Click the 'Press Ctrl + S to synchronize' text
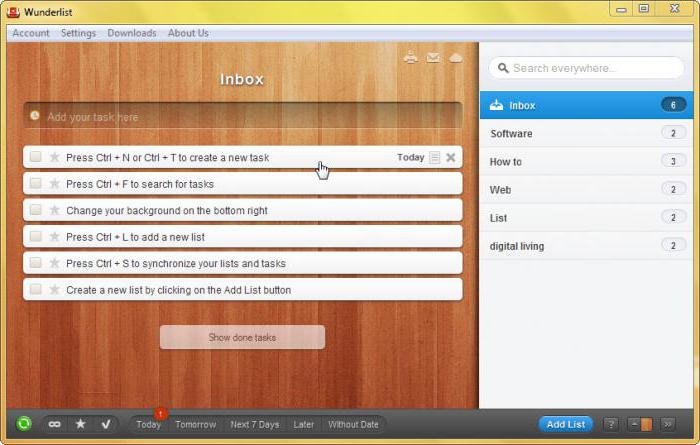Viewport: 700px width, 445px height. click(x=176, y=263)
